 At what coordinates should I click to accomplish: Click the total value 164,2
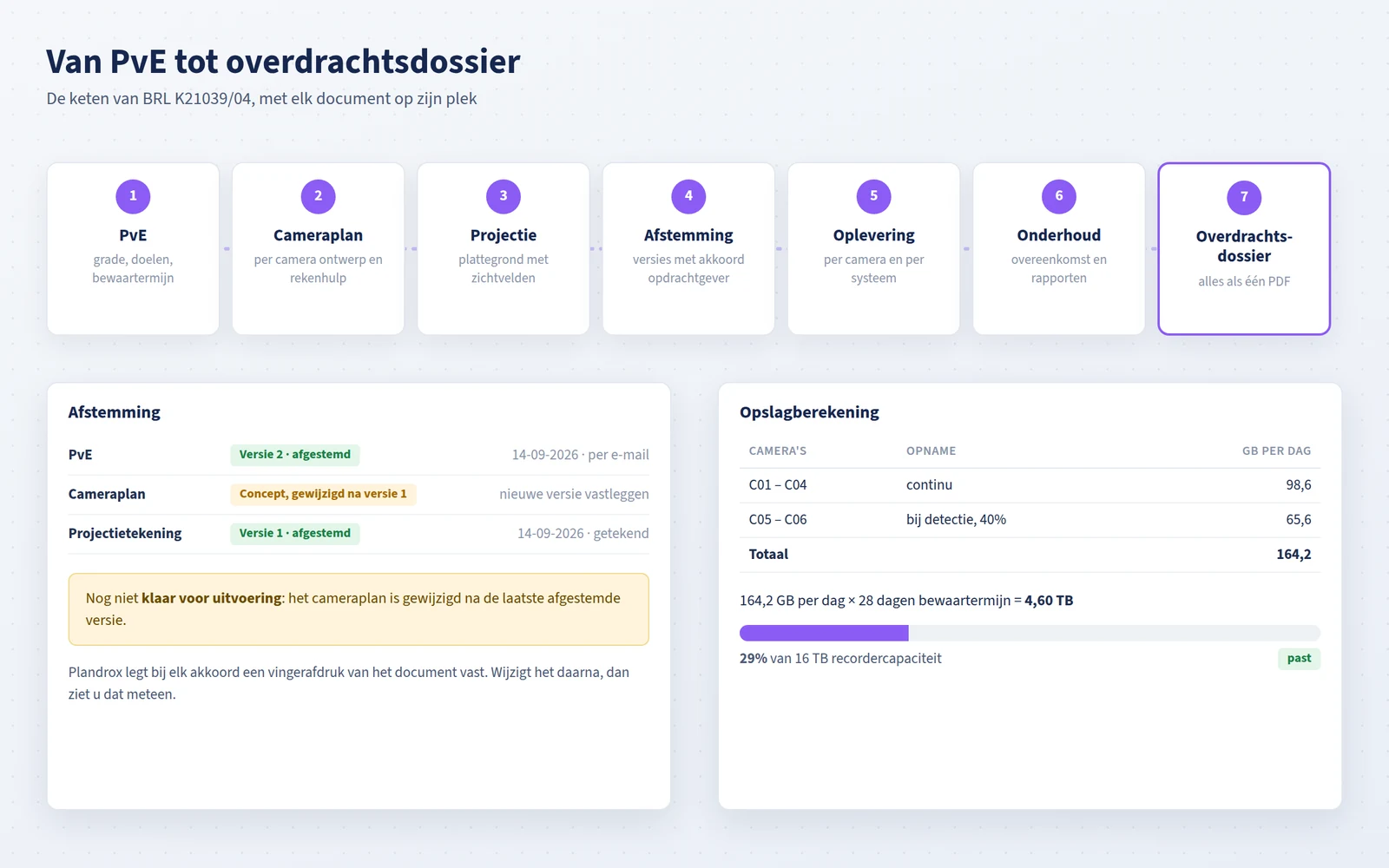pos(1294,555)
